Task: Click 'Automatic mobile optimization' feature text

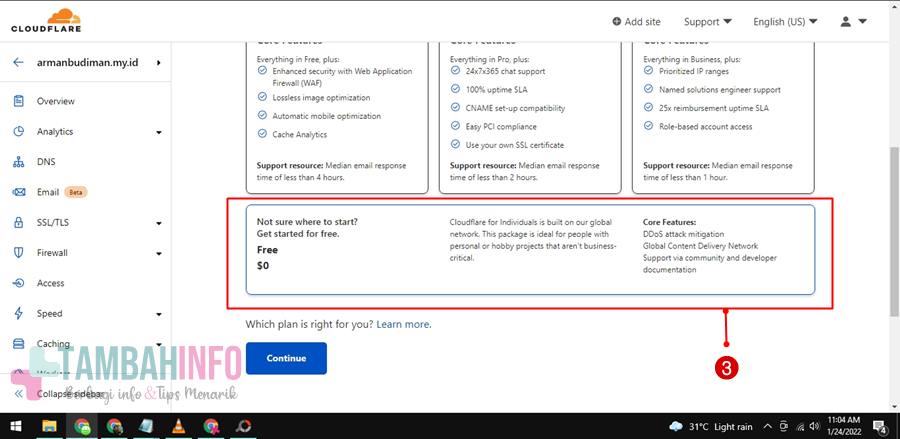Action: 327,116
